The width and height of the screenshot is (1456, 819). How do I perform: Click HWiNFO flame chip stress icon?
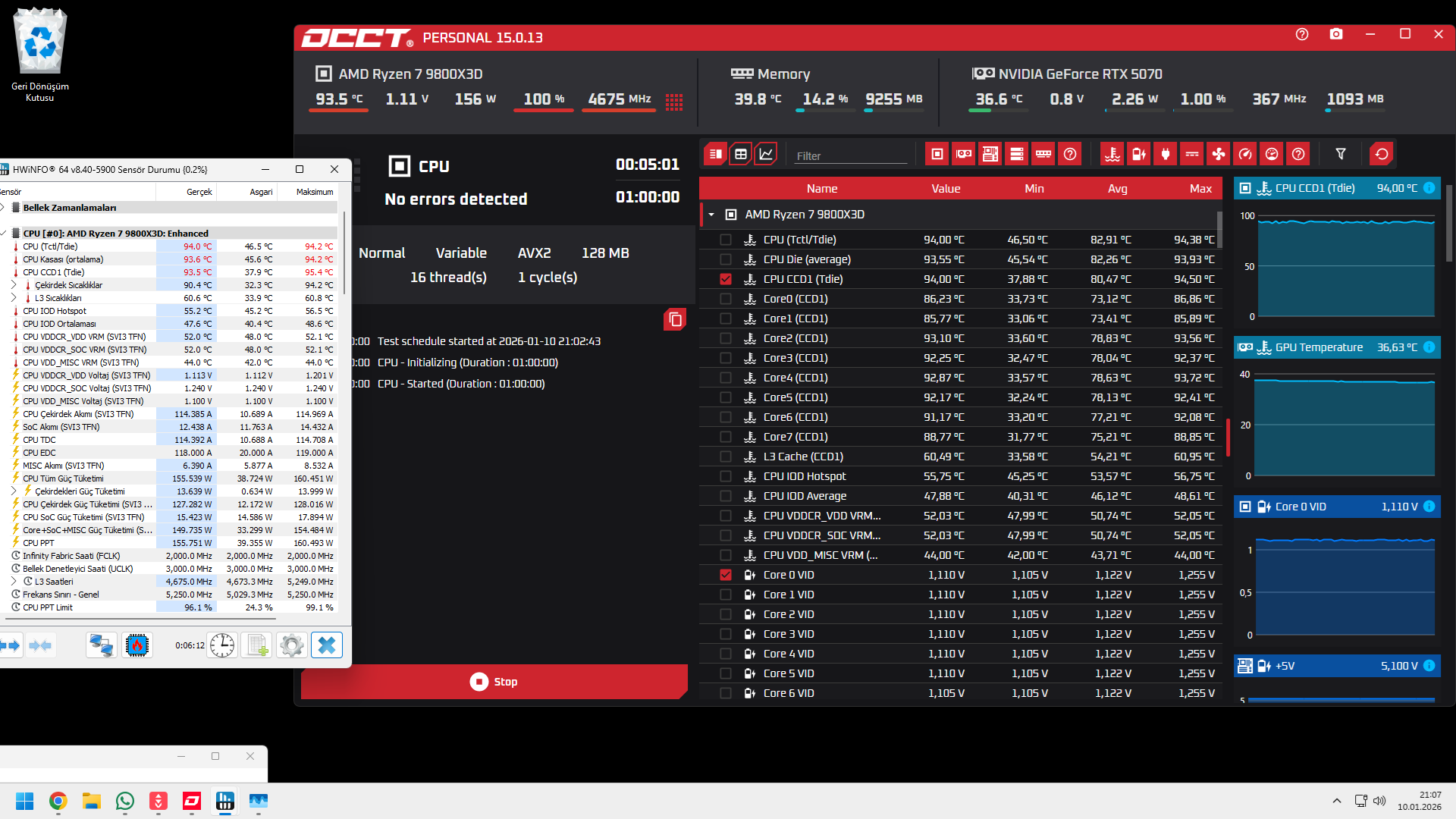click(137, 645)
